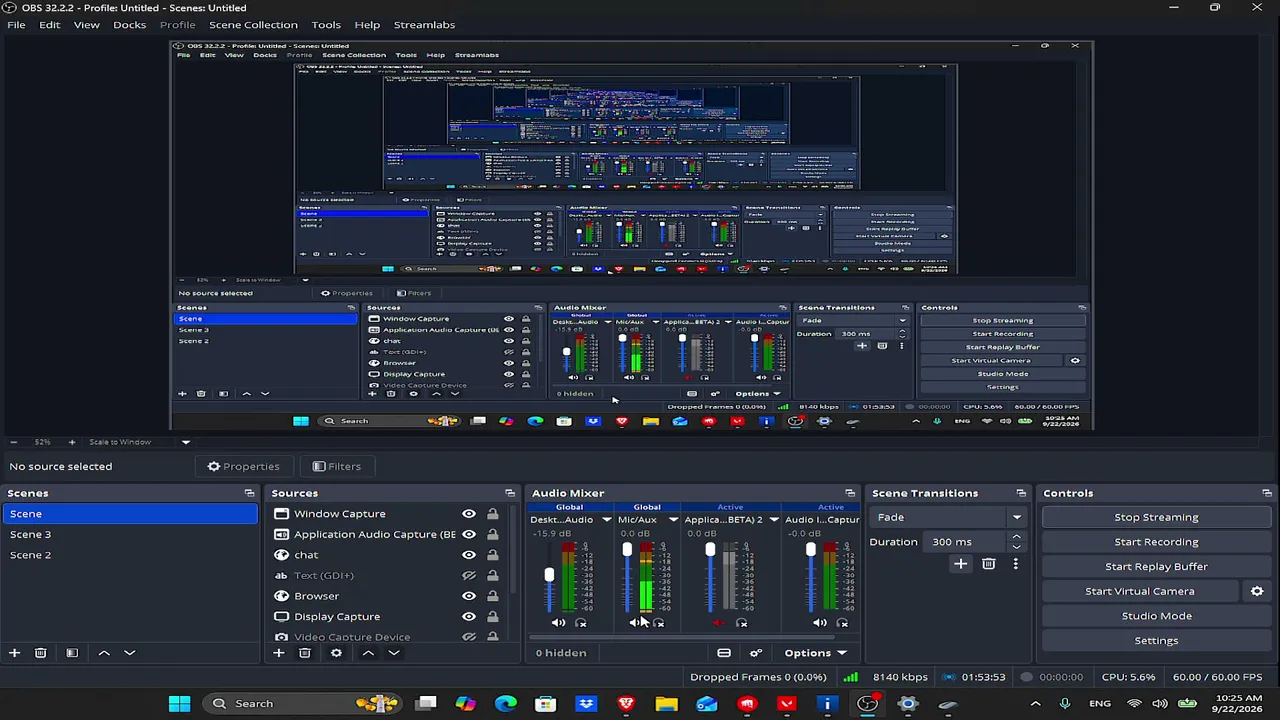The image size is (1280, 720).
Task: Adjust the Mic/Aux volume slider handle
Action: point(627,549)
